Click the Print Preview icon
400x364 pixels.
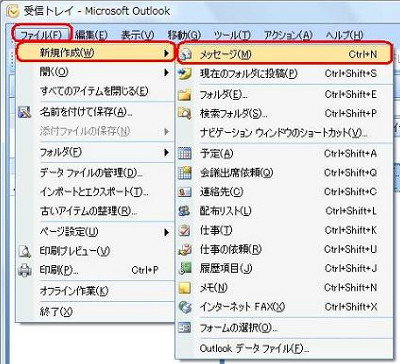pos(24,251)
